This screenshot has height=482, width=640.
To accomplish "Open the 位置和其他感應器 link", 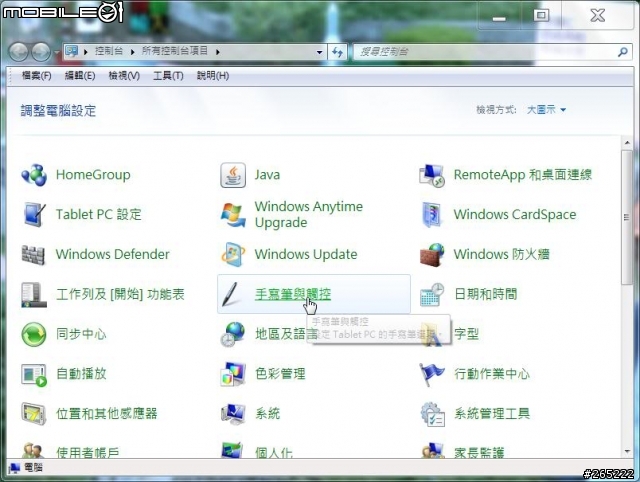I will (107, 414).
